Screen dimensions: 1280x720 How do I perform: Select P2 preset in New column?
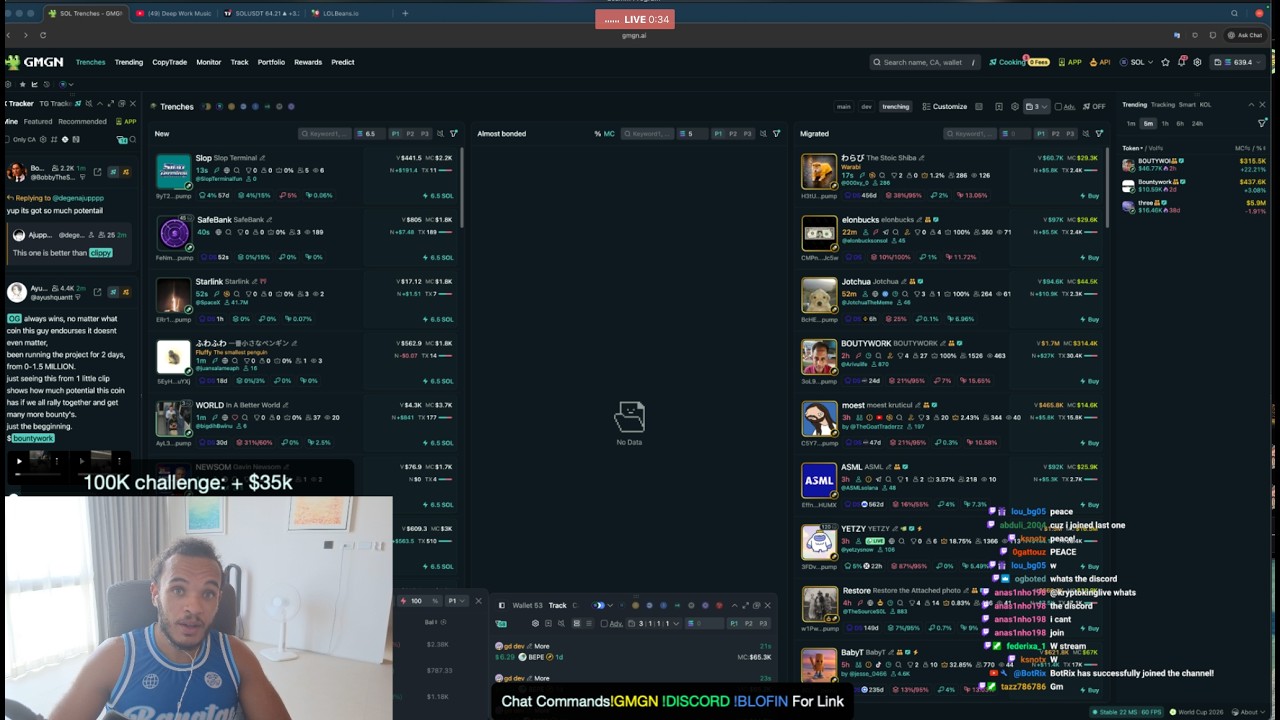pyautogui.click(x=410, y=133)
